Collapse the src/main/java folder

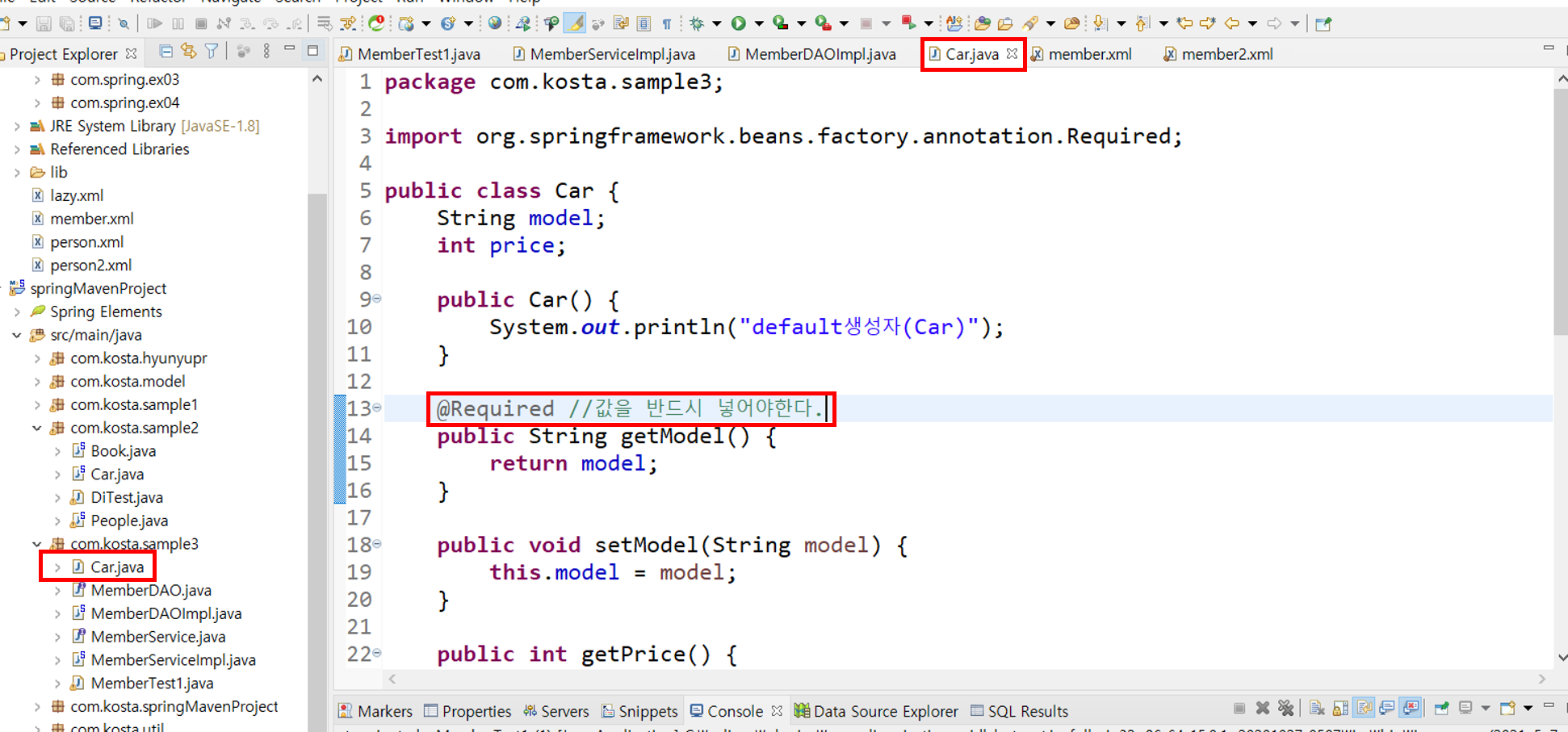tap(17, 335)
